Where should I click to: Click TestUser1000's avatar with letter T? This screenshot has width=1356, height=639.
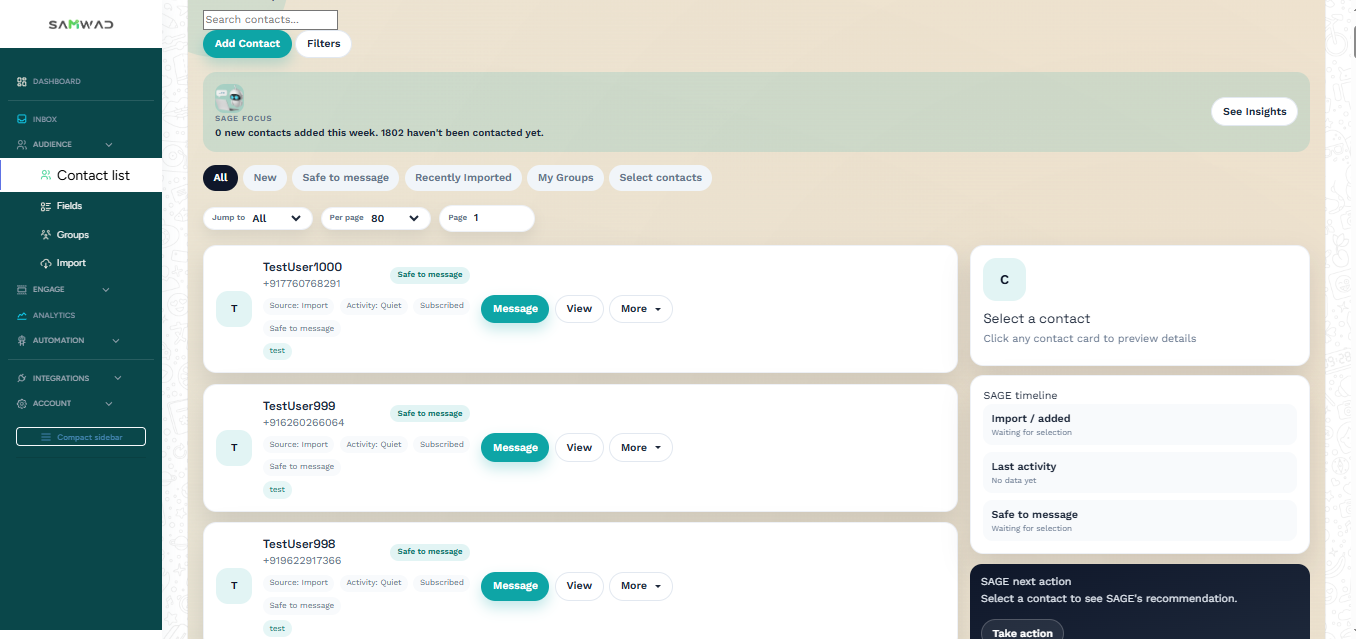234,309
